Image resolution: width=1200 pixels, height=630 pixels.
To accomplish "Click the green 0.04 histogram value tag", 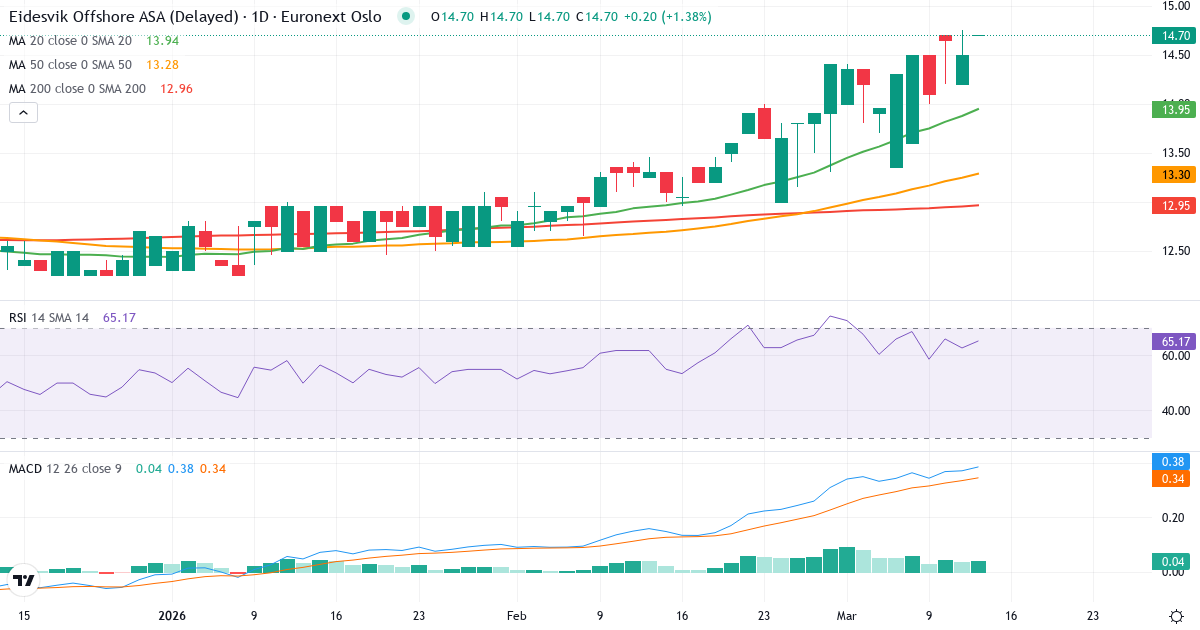I will pos(1174,562).
